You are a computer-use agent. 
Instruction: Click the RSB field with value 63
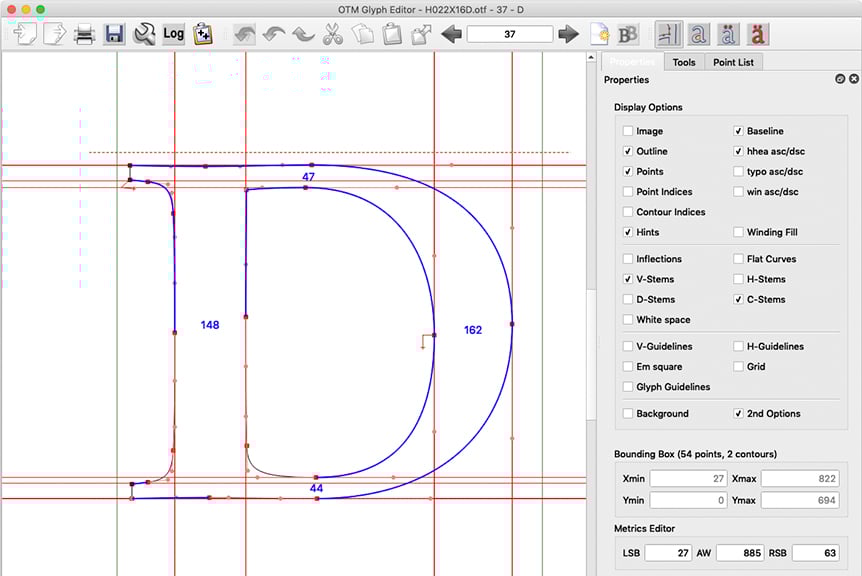click(x=815, y=553)
